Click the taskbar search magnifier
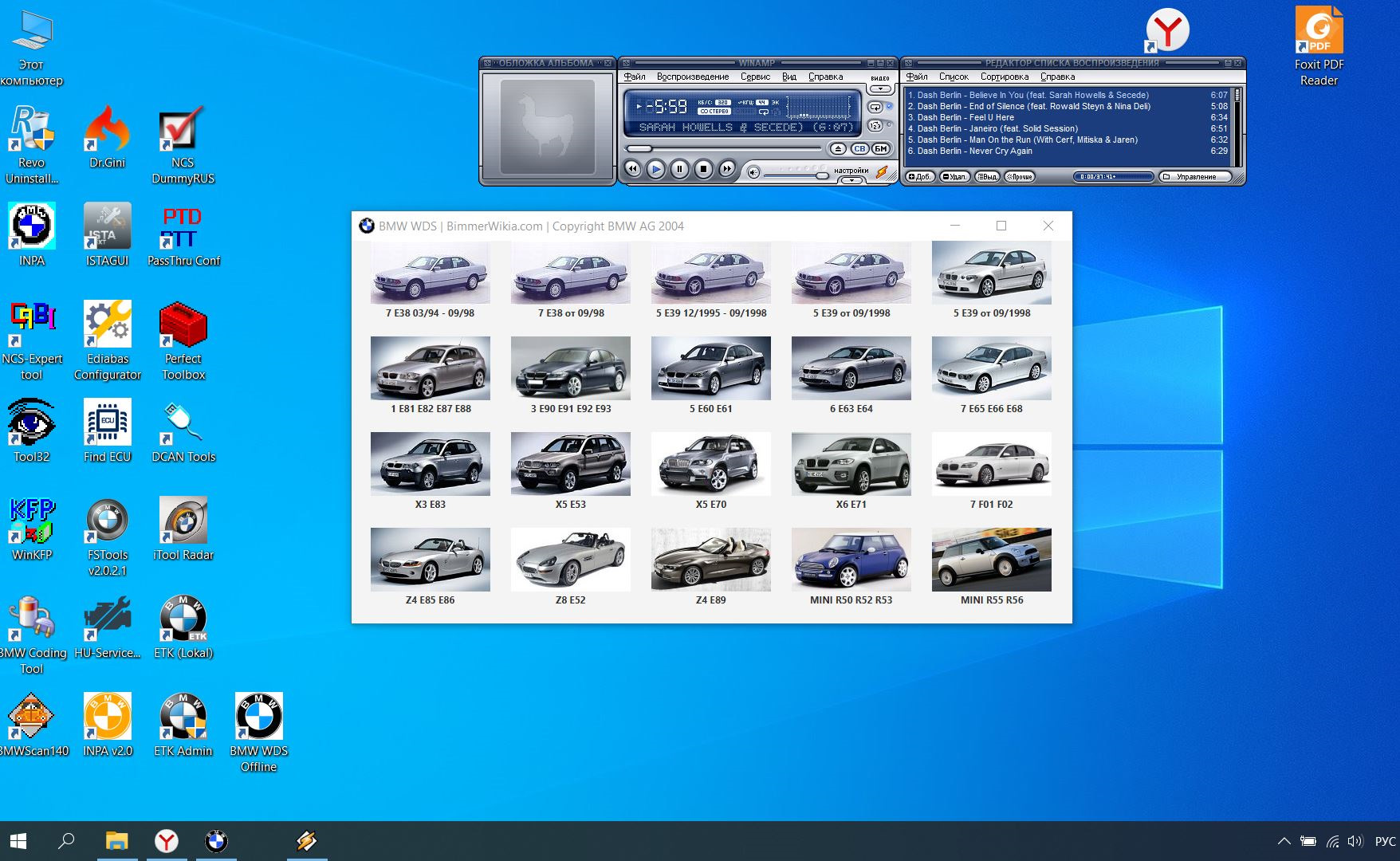The height and width of the screenshot is (861, 1400). (x=67, y=841)
